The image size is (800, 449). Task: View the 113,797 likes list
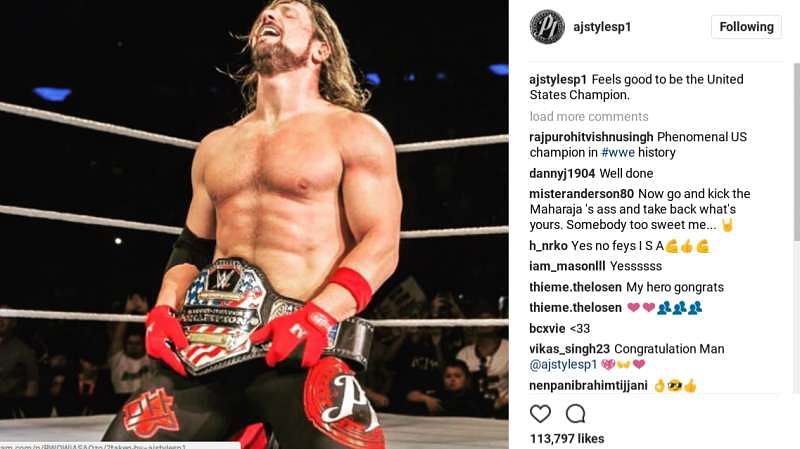coord(567,439)
